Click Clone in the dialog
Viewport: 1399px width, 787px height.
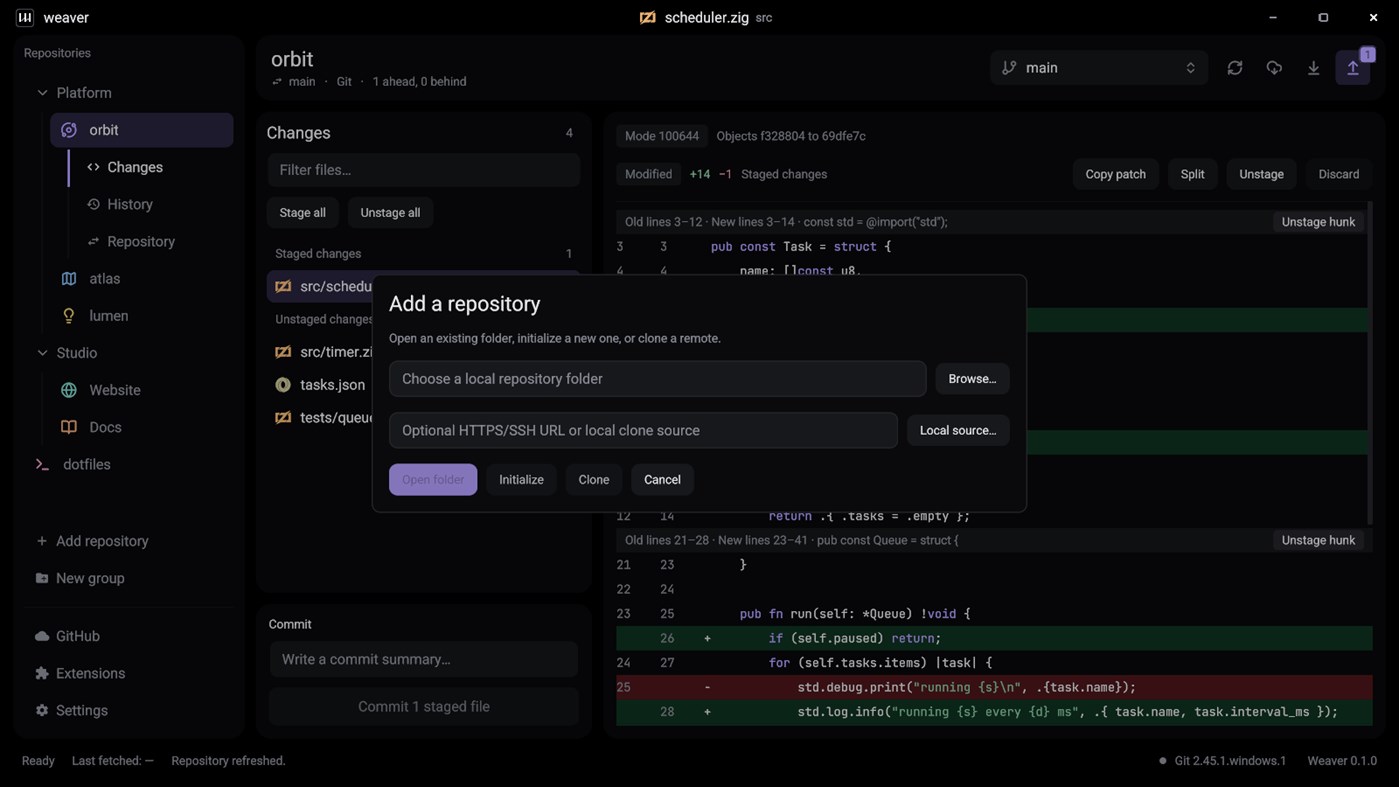coord(594,480)
